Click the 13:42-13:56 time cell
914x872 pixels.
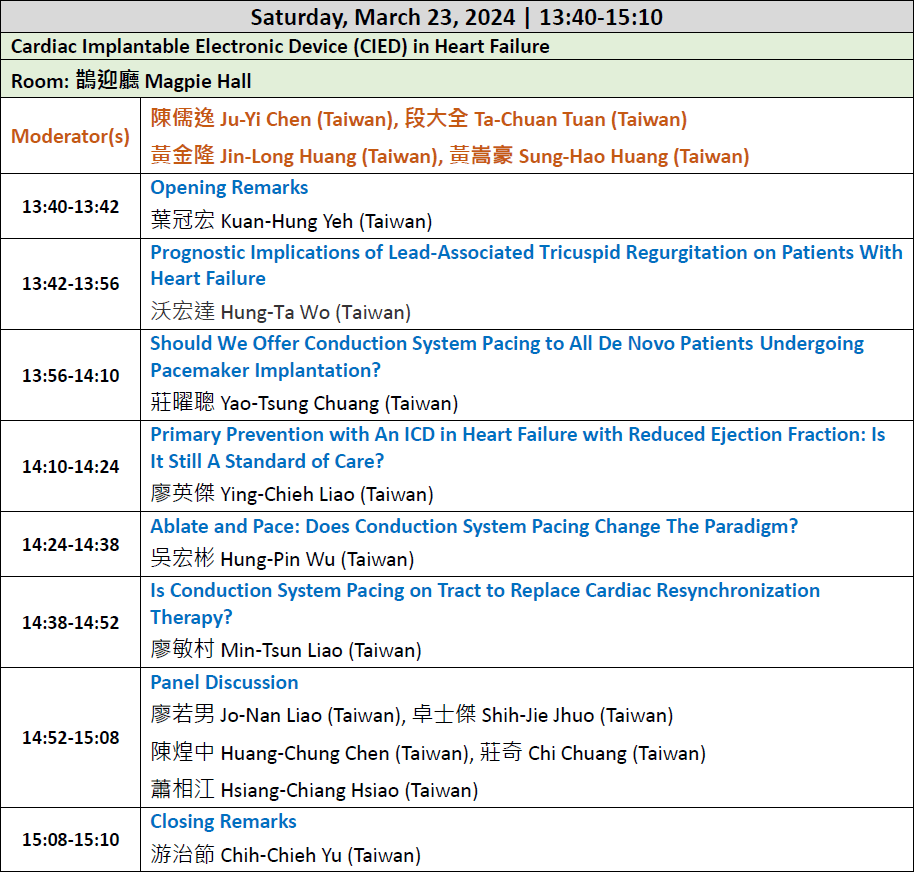click(71, 284)
